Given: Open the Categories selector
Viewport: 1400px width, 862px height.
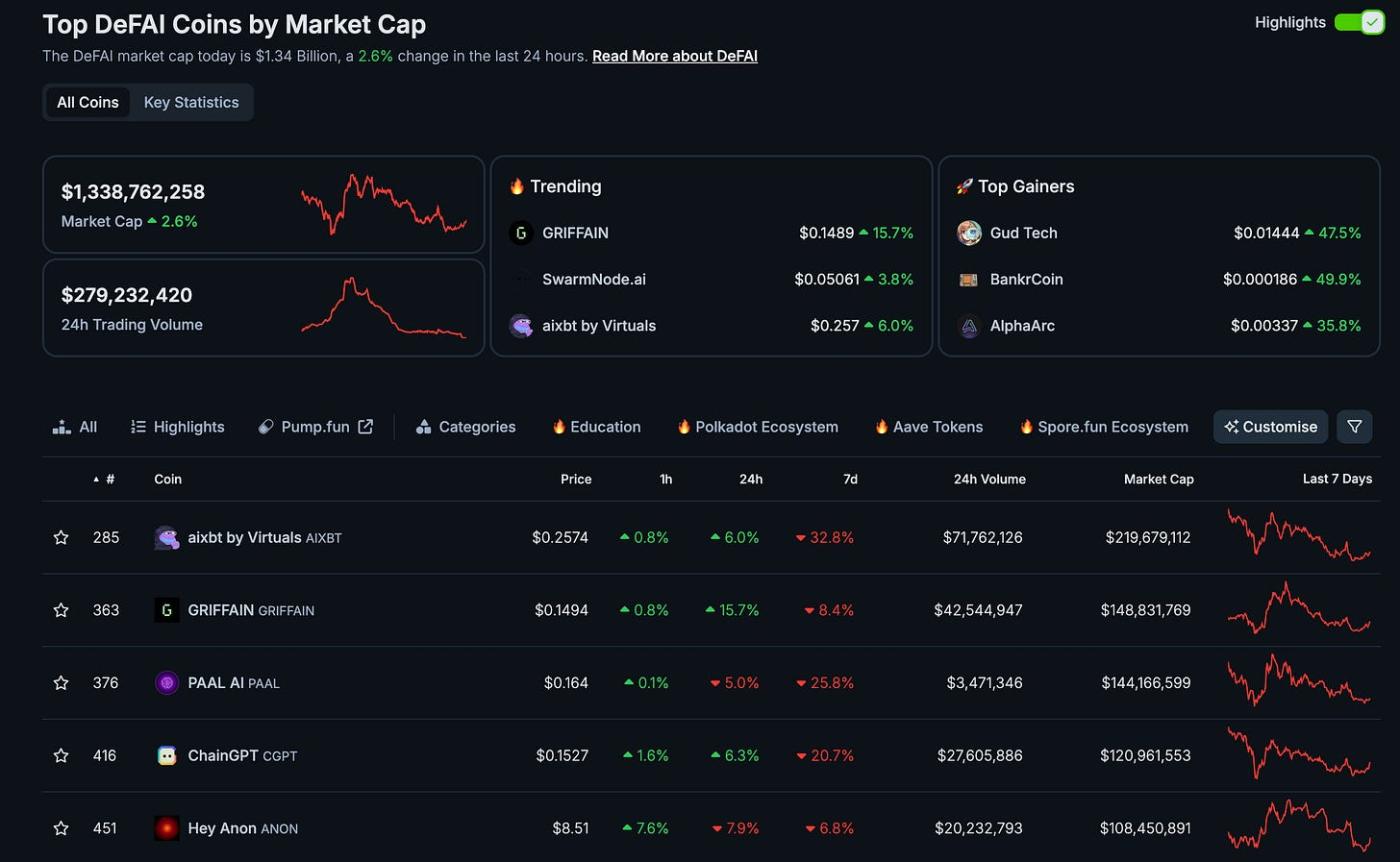Looking at the screenshot, I should pyautogui.click(x=466, y=427).
